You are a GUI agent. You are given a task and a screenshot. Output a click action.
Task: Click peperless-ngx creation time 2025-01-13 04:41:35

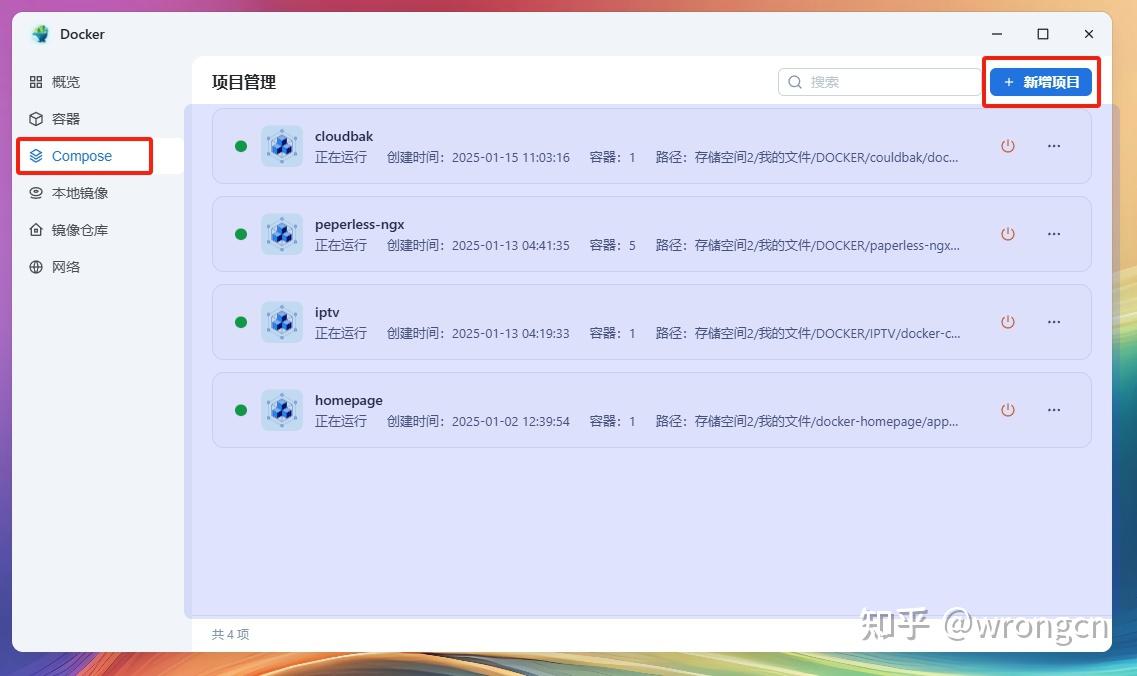(x=510, y=245)
